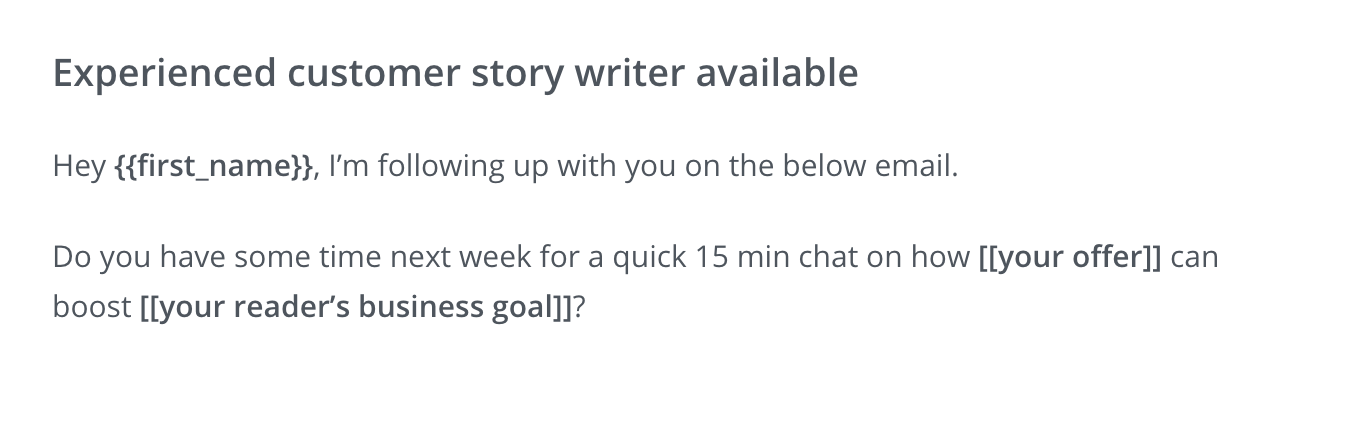Click the word "email." ending the first paragraph
This screenshot has width=1352, height=426.
pos(920,166)
